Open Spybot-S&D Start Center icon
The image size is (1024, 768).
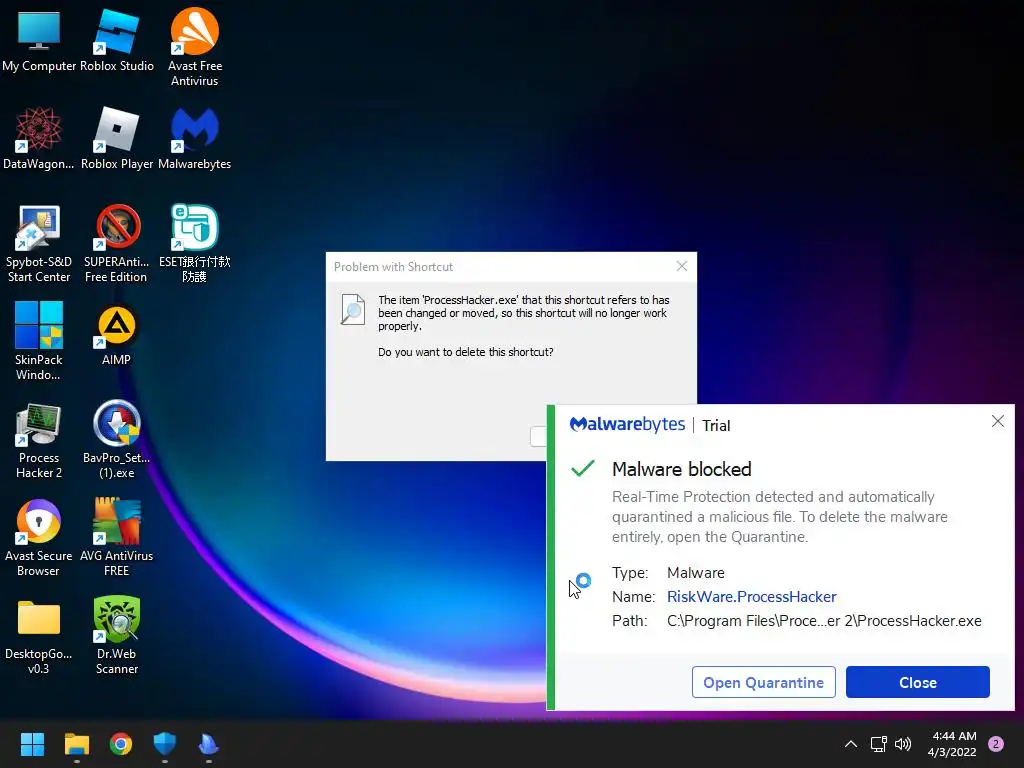click(x=39, y=244)
